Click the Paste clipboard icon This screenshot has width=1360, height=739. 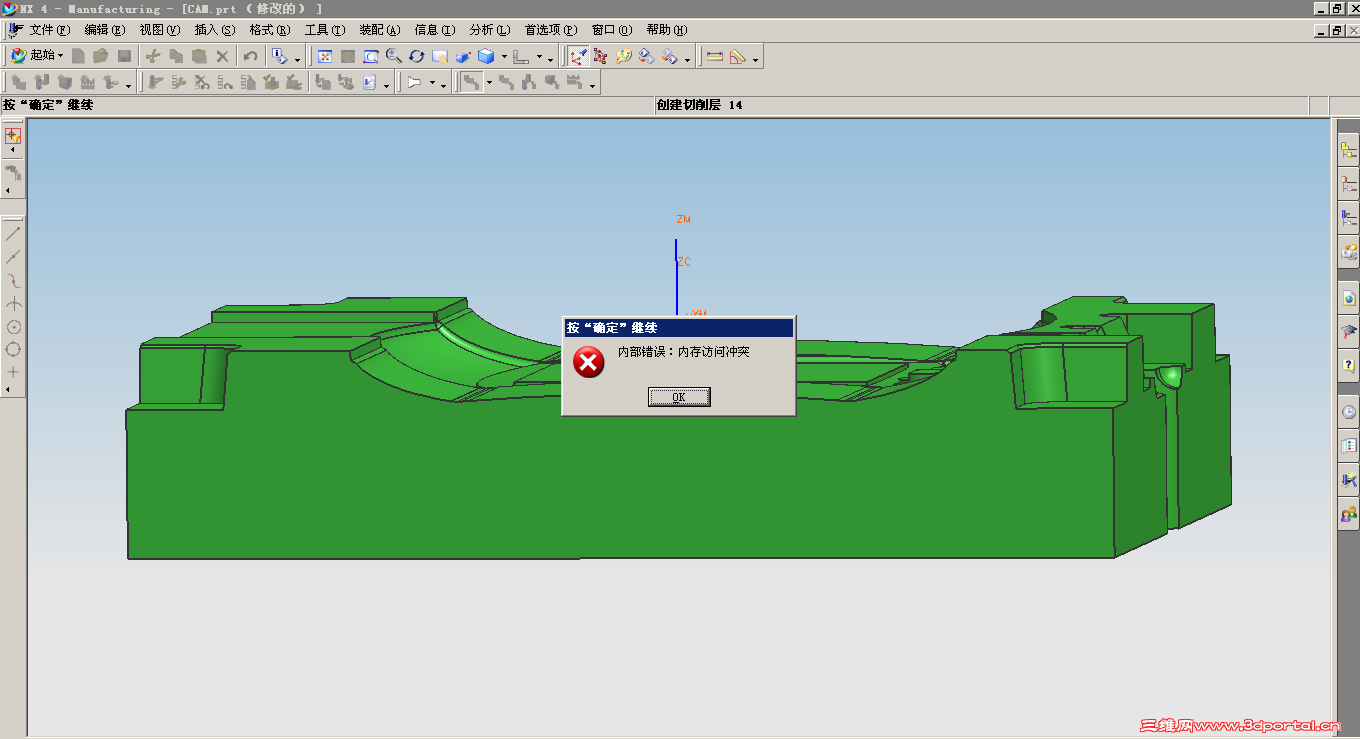pyautogui.click(x=199, y=56)
